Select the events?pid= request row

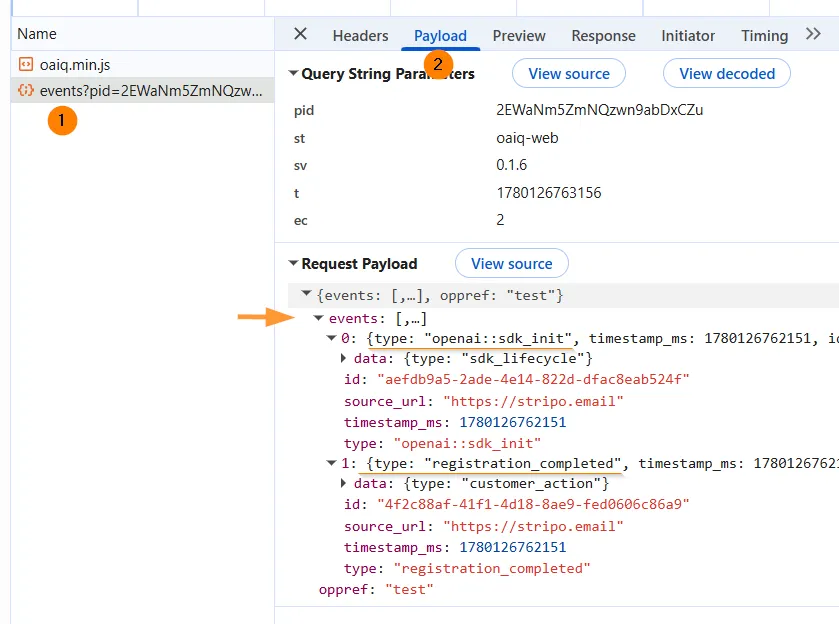coord(143,90)
